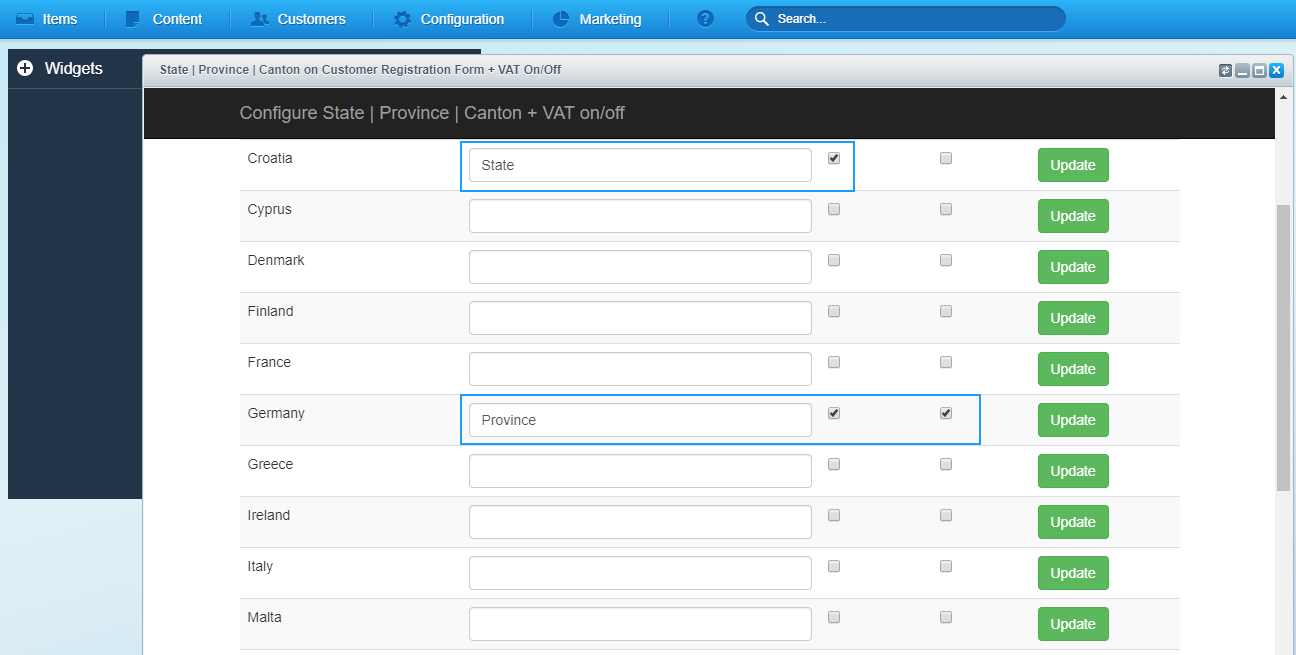Click the Germany field containing Province
Viewport: 1296px width, 655px height.
(640, 420)
